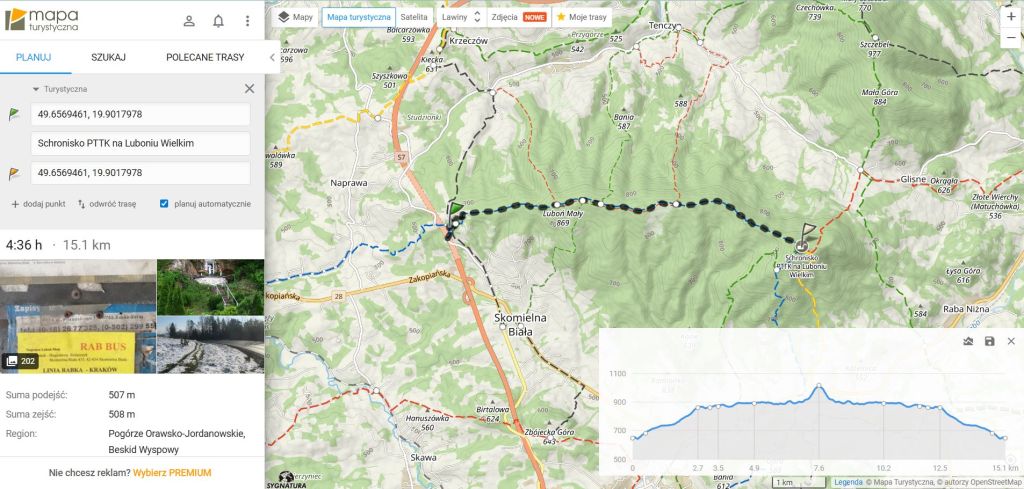This screenshot has width=1024, height=489.
Task: Zoom in the map with plus button
Action: coord(1012,17)
